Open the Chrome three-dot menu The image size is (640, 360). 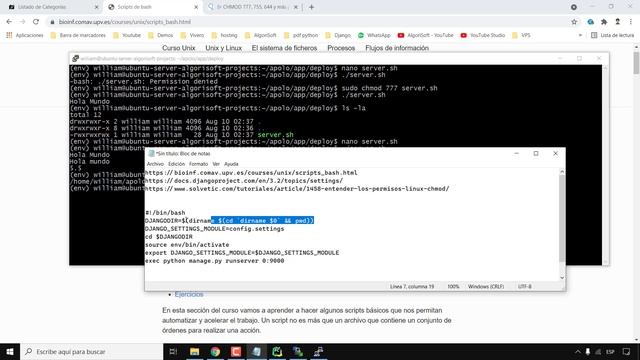point(631,22)
